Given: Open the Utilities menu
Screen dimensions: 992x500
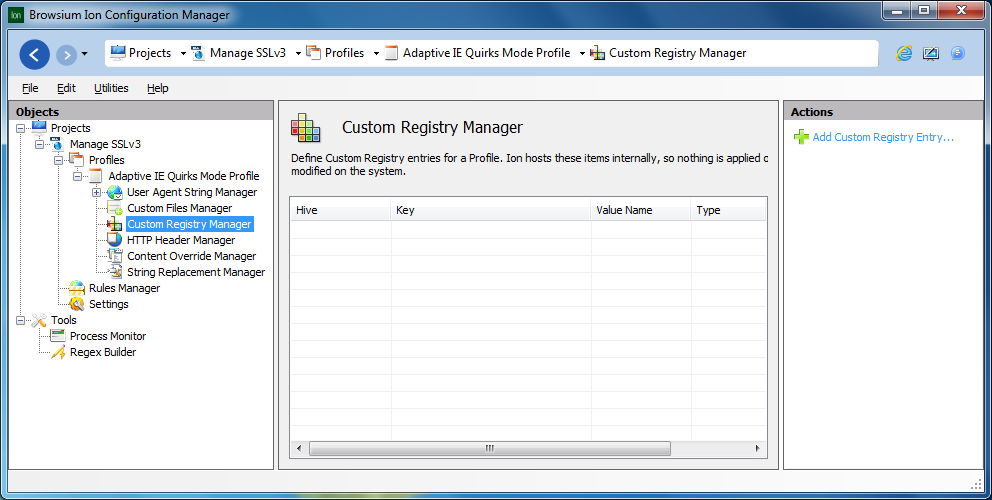Looking at the screenshot, I should pyautogui.click(x=111, y=88).
